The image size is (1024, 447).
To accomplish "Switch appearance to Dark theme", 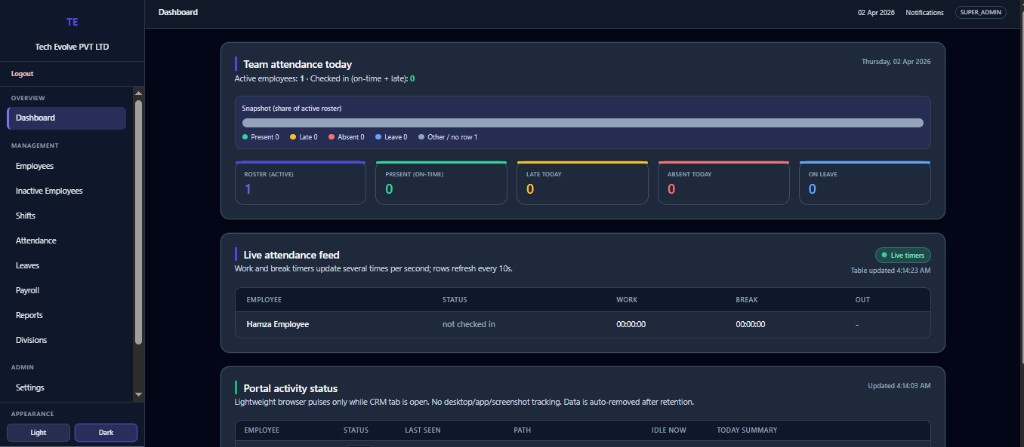I will [106, 433].
